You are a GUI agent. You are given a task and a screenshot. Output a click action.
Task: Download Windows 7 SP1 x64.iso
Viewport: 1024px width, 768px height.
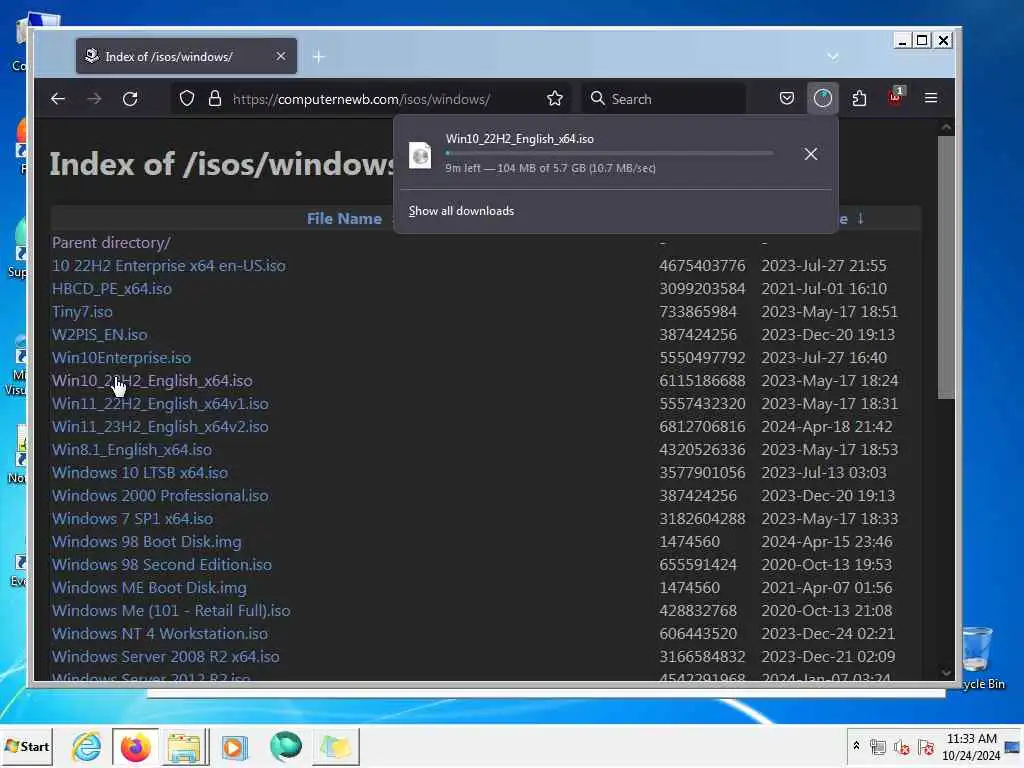click(x=133, y=519)
